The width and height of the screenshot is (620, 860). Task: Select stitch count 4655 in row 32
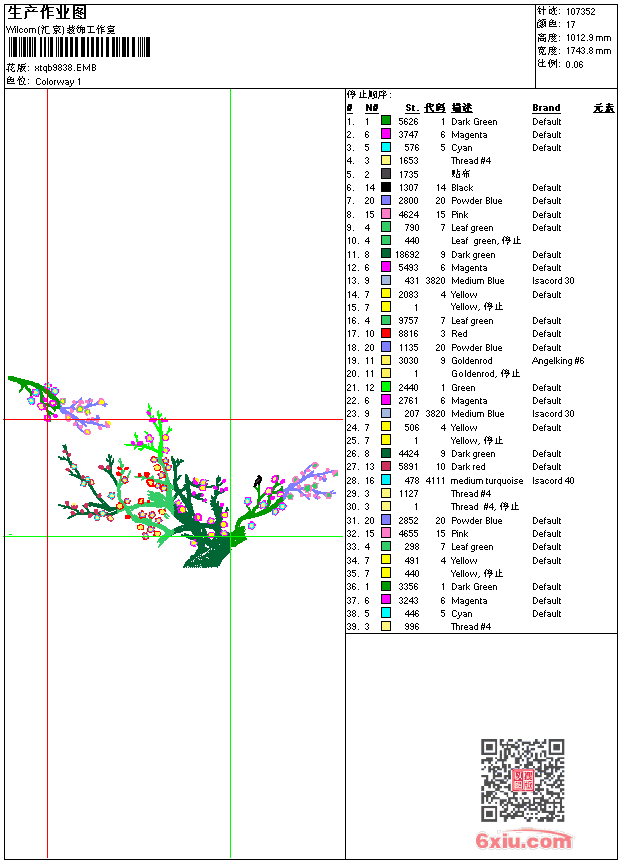(x=408, y=534)
